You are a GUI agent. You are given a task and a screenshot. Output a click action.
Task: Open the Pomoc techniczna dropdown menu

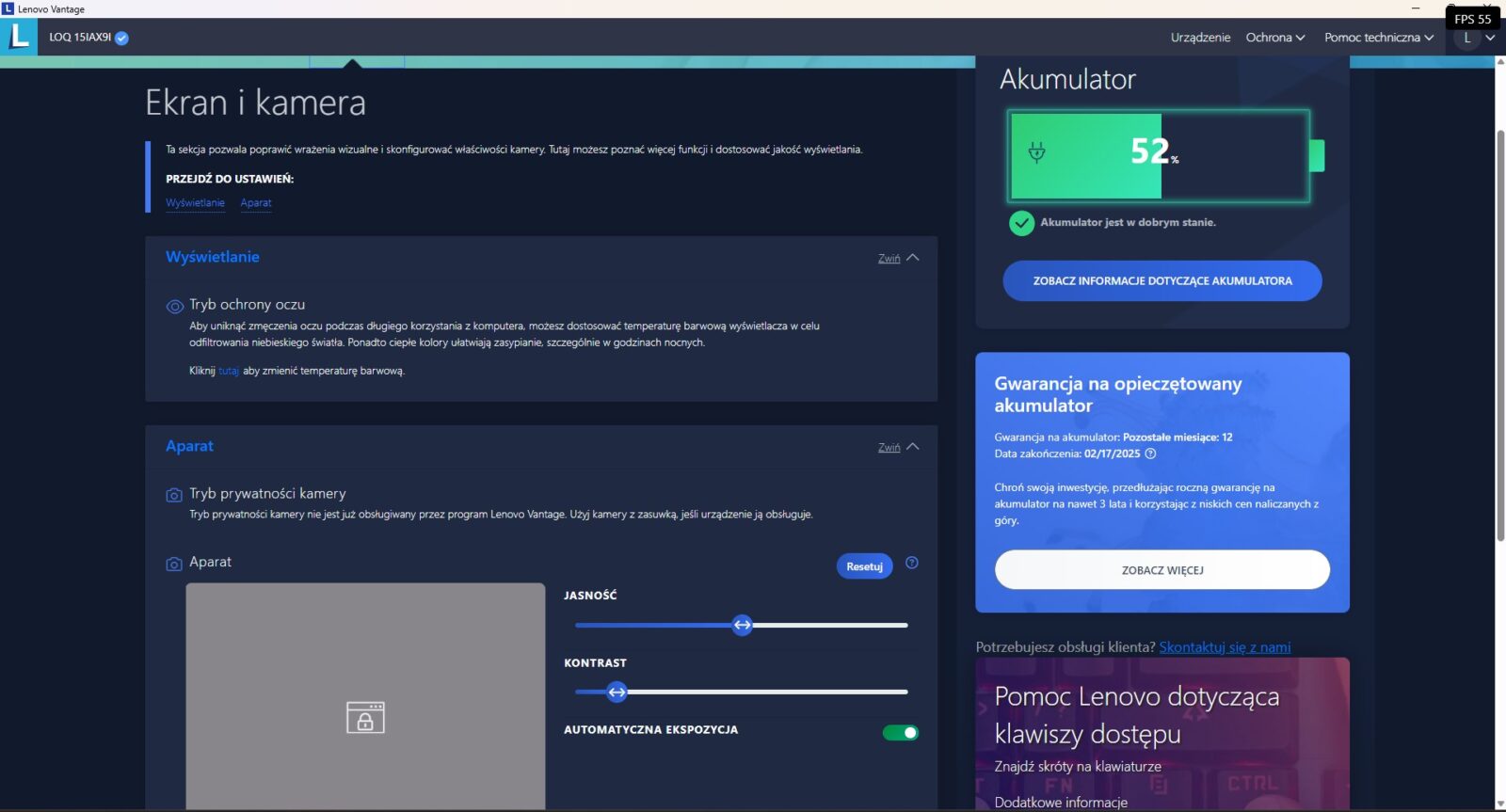[x=1378, y=38]
